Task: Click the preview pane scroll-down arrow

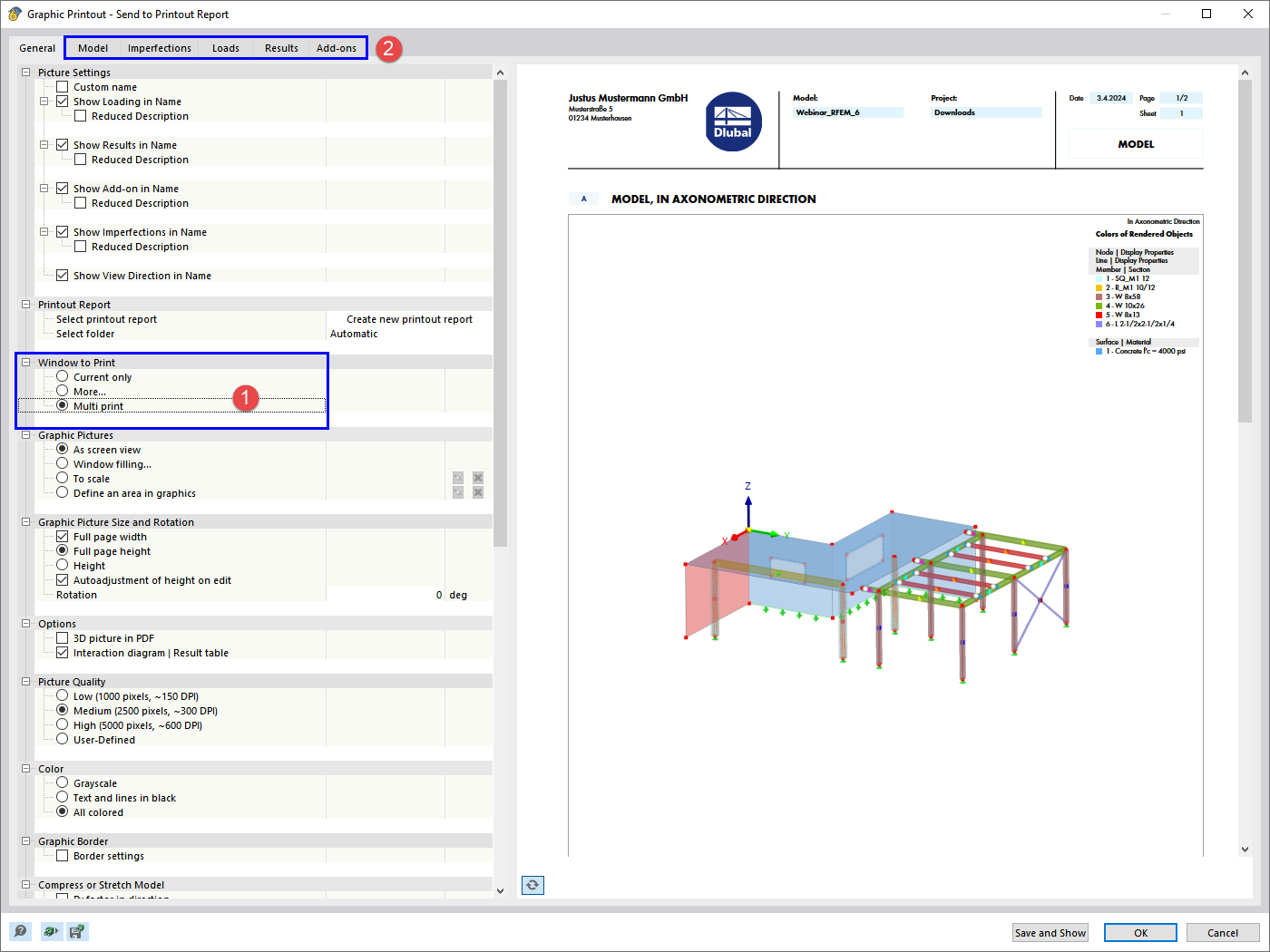Action: (x=1245, y=850)
